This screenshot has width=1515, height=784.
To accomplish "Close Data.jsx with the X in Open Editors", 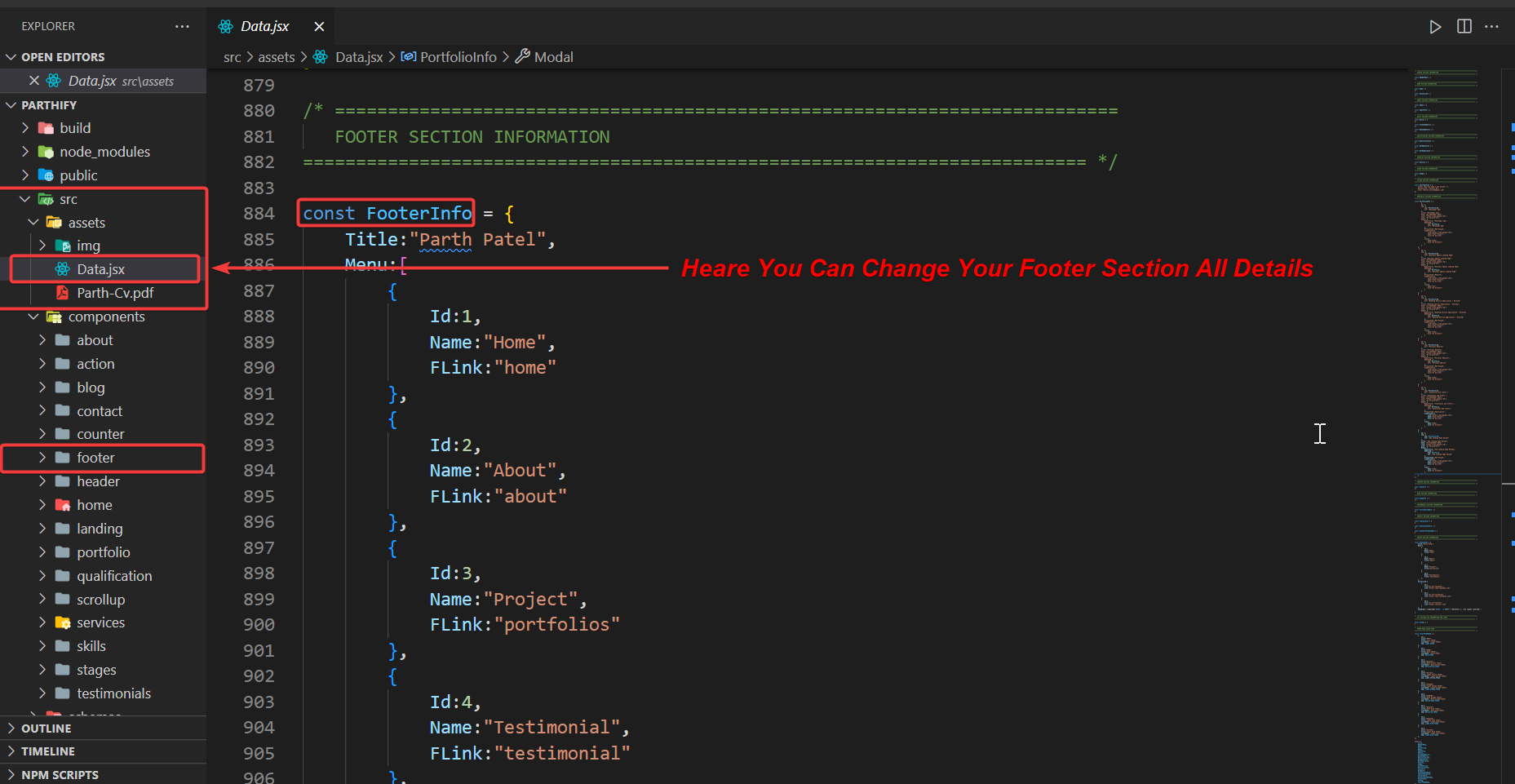I will point(34,80).
